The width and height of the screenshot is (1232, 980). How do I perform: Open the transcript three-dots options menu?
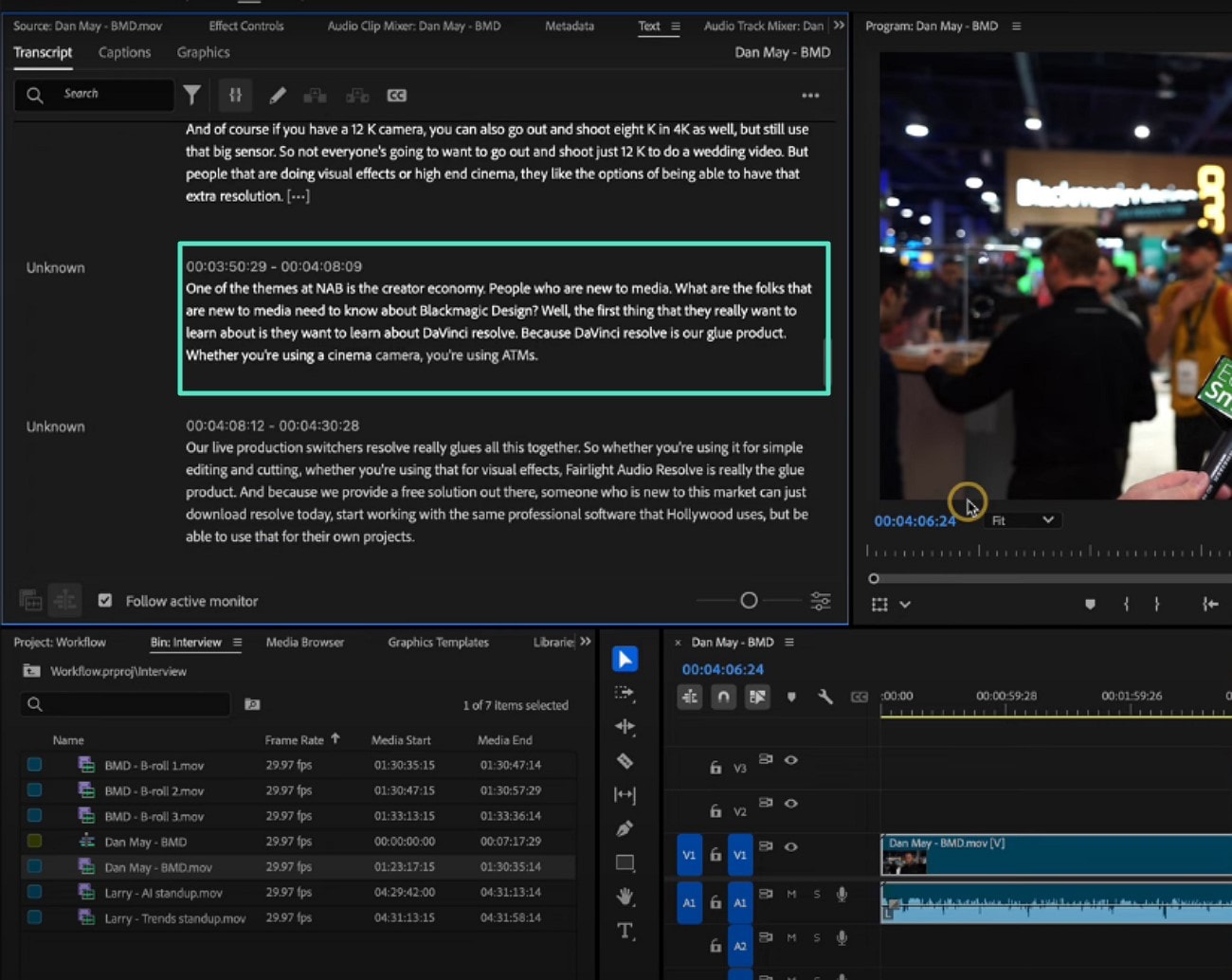pyautogui.click(x=810, y=95)
